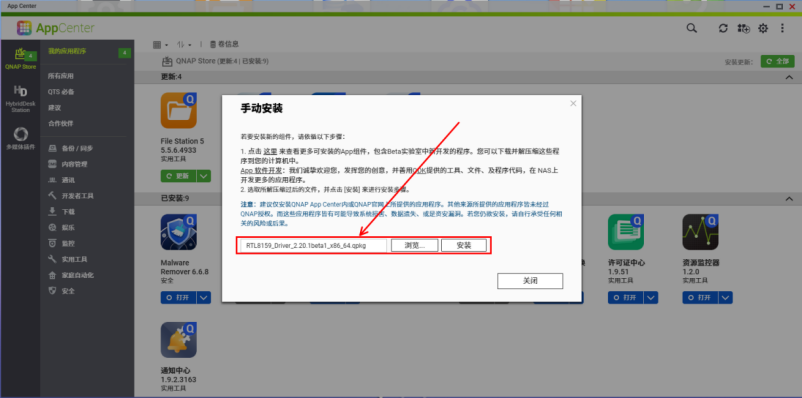Expand dropdown next to Malware Remover 打开 button
The width and height of the screenshot is (802, 398).
click(x=204, y=298)
